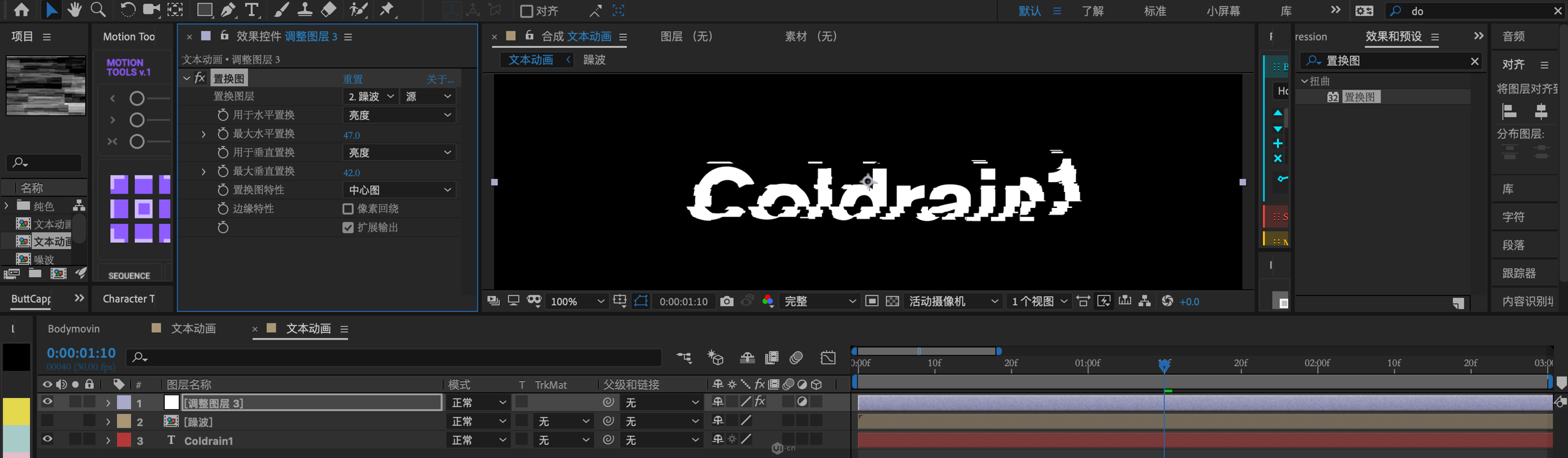The image size is (1568, 458).
Task: Click the 关于 link for 置换图 effect
Action: (440, 79)
